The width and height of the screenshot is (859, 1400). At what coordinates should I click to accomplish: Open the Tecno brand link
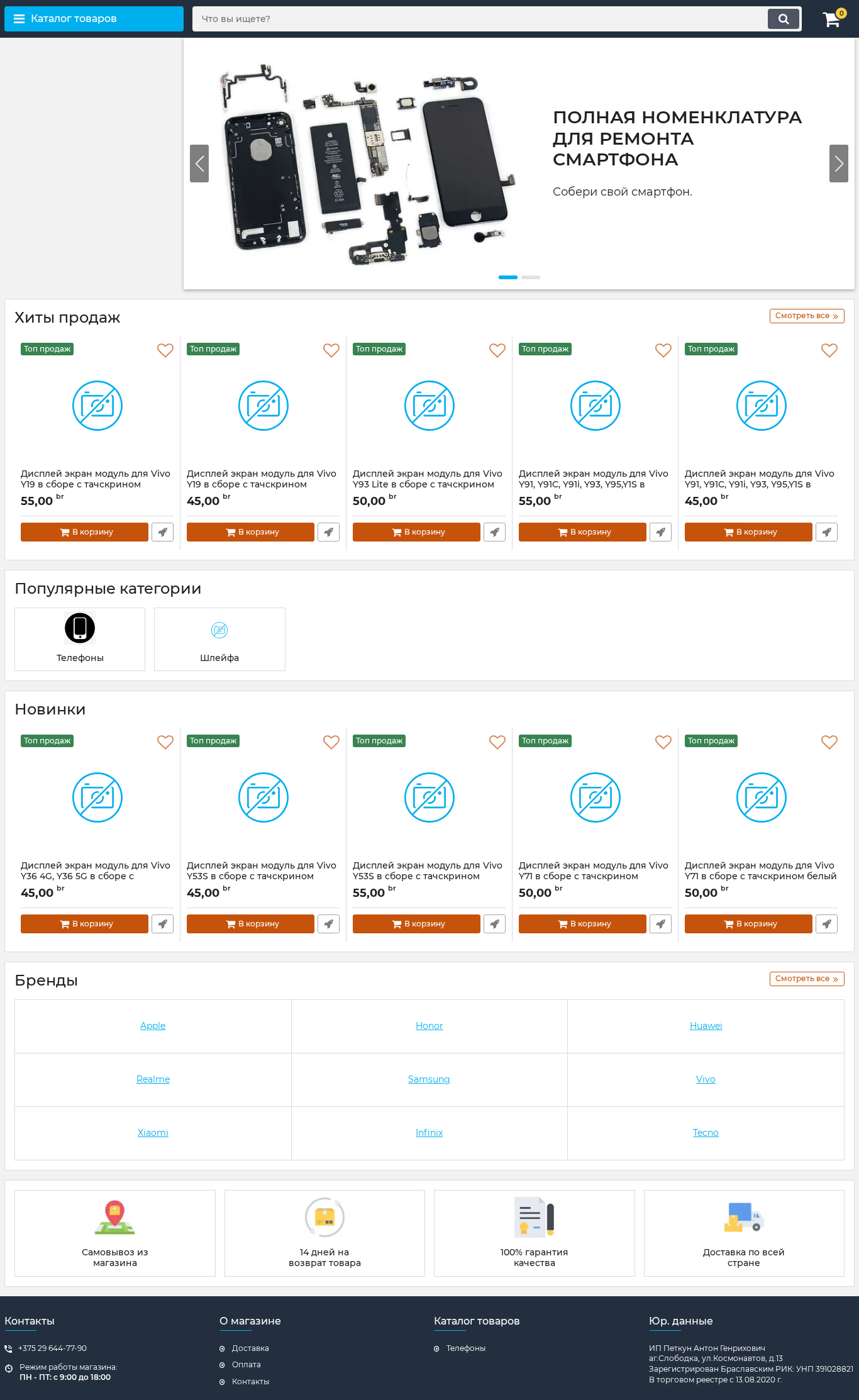click(x=706, y=1133)
